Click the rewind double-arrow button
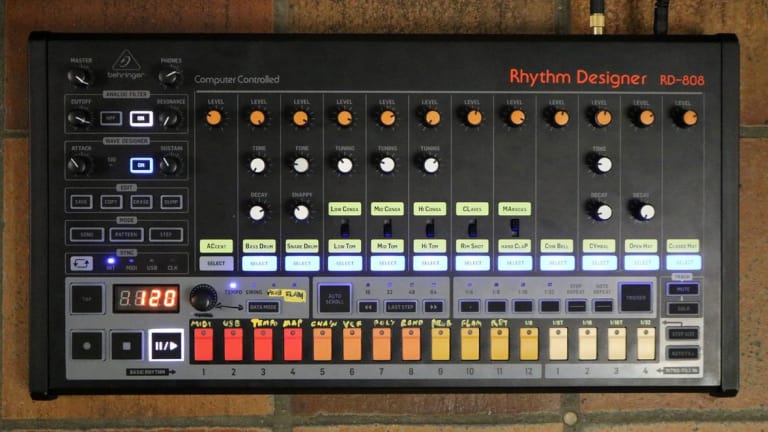 pyautogui.click(x=368, y=307)
